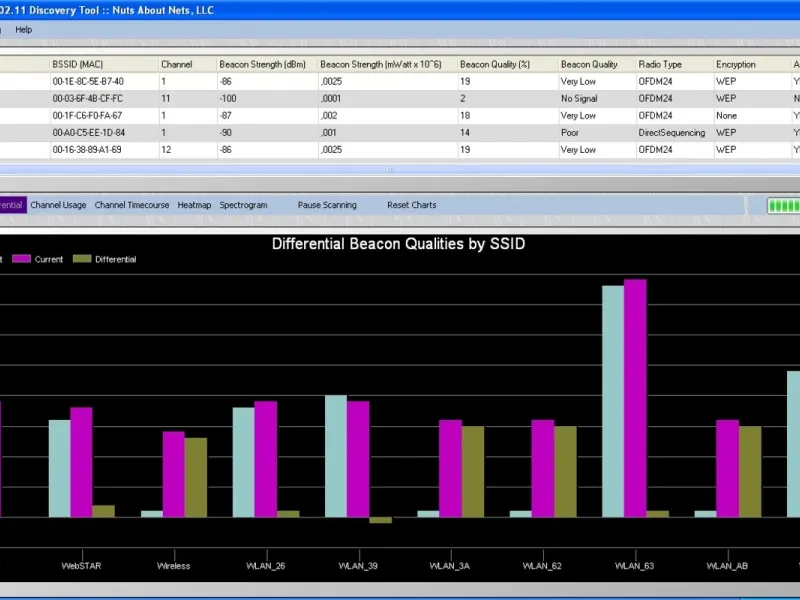Click Reset Charts button

point(412,205)
